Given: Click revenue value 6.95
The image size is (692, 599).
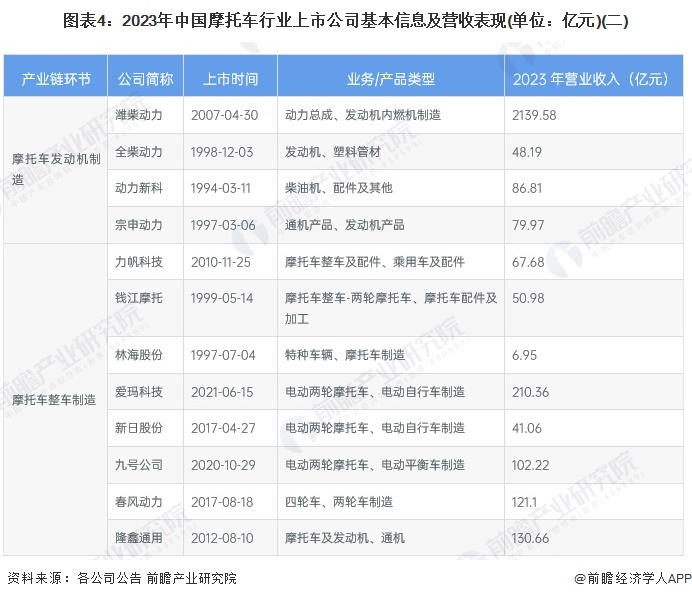Looking at the screenshot, I should click(524, 355).
